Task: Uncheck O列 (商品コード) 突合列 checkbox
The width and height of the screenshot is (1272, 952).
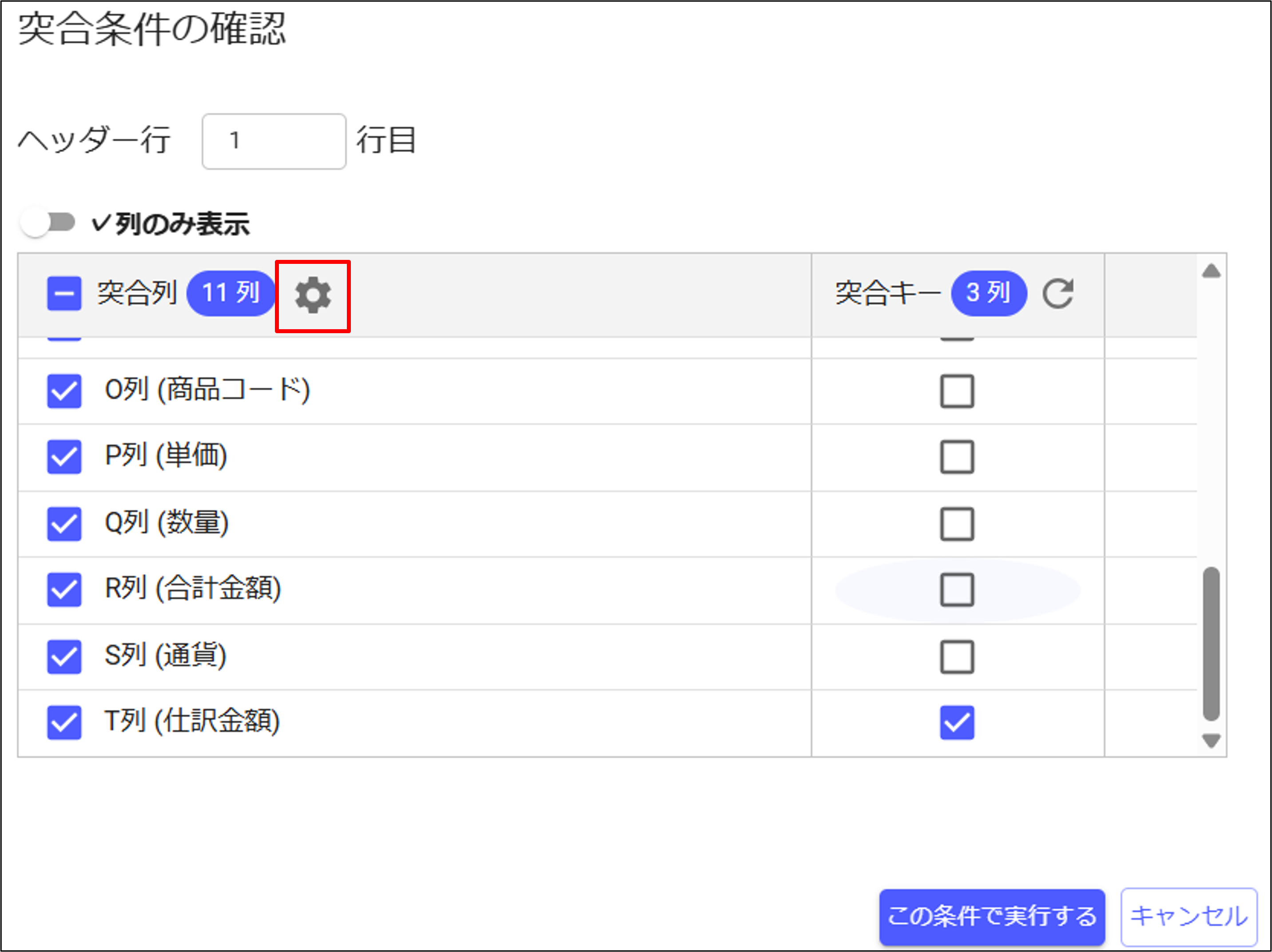Action: coord(64,392)
